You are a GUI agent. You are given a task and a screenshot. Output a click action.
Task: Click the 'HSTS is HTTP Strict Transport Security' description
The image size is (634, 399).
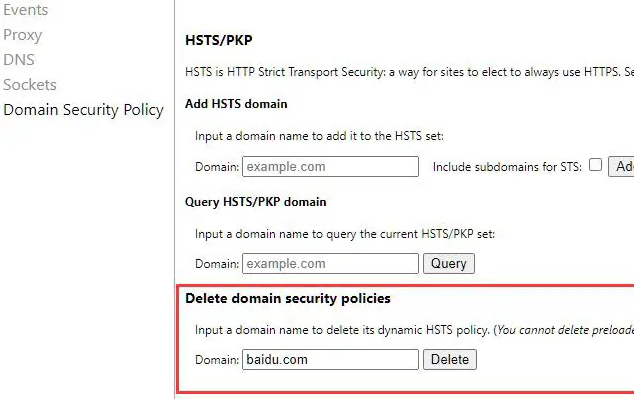(x=409, y=72)
